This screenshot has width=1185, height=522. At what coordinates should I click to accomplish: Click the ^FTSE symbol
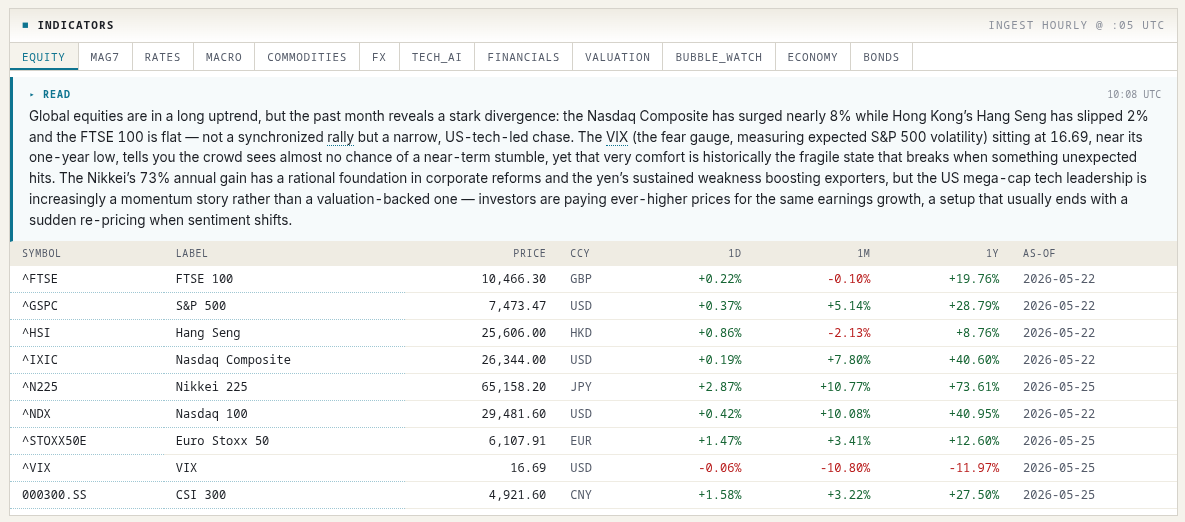point(40,279)
